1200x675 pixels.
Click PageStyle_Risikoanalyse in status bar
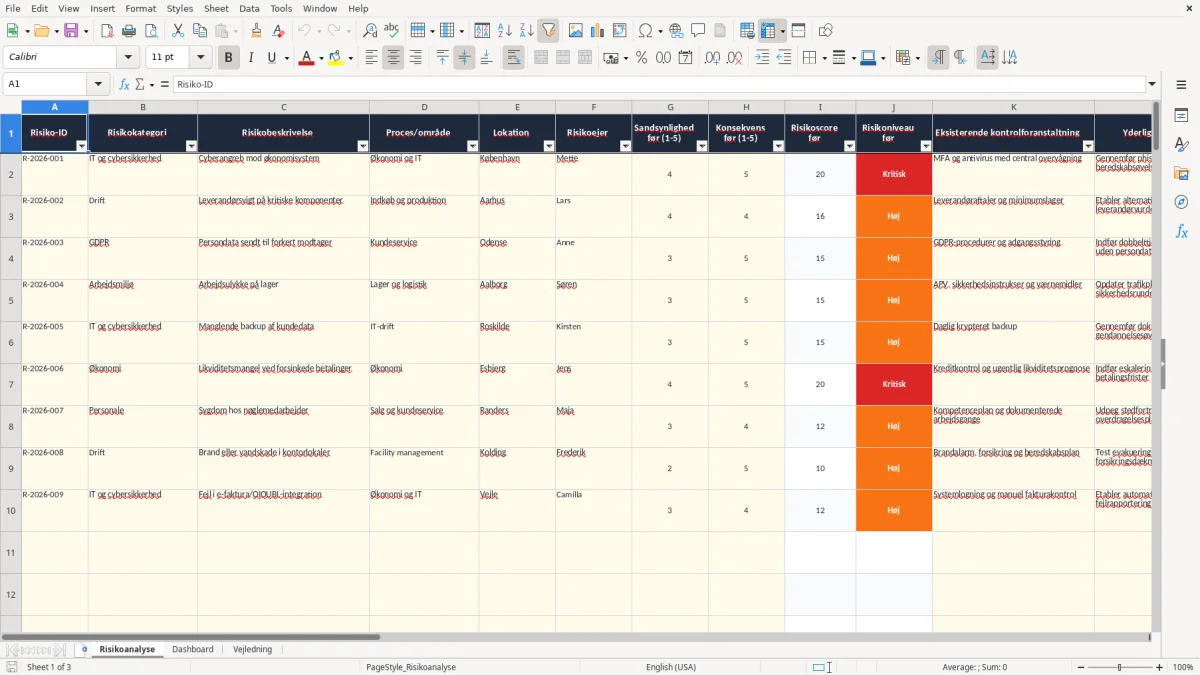[411, 667]
